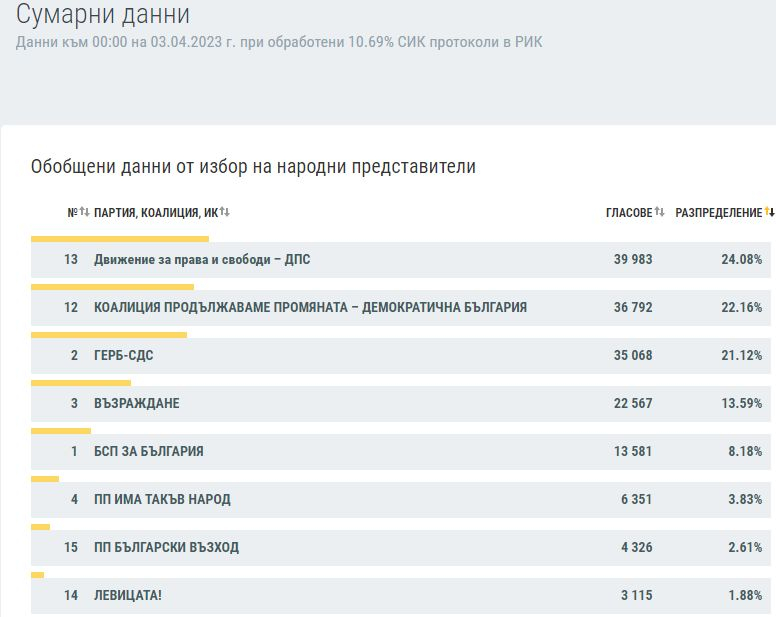Screen dimensions: 776x617
Task: Select the ПП БЪЛГАРСКИ ВЪЗХОД row
Action: pos(400,548)
